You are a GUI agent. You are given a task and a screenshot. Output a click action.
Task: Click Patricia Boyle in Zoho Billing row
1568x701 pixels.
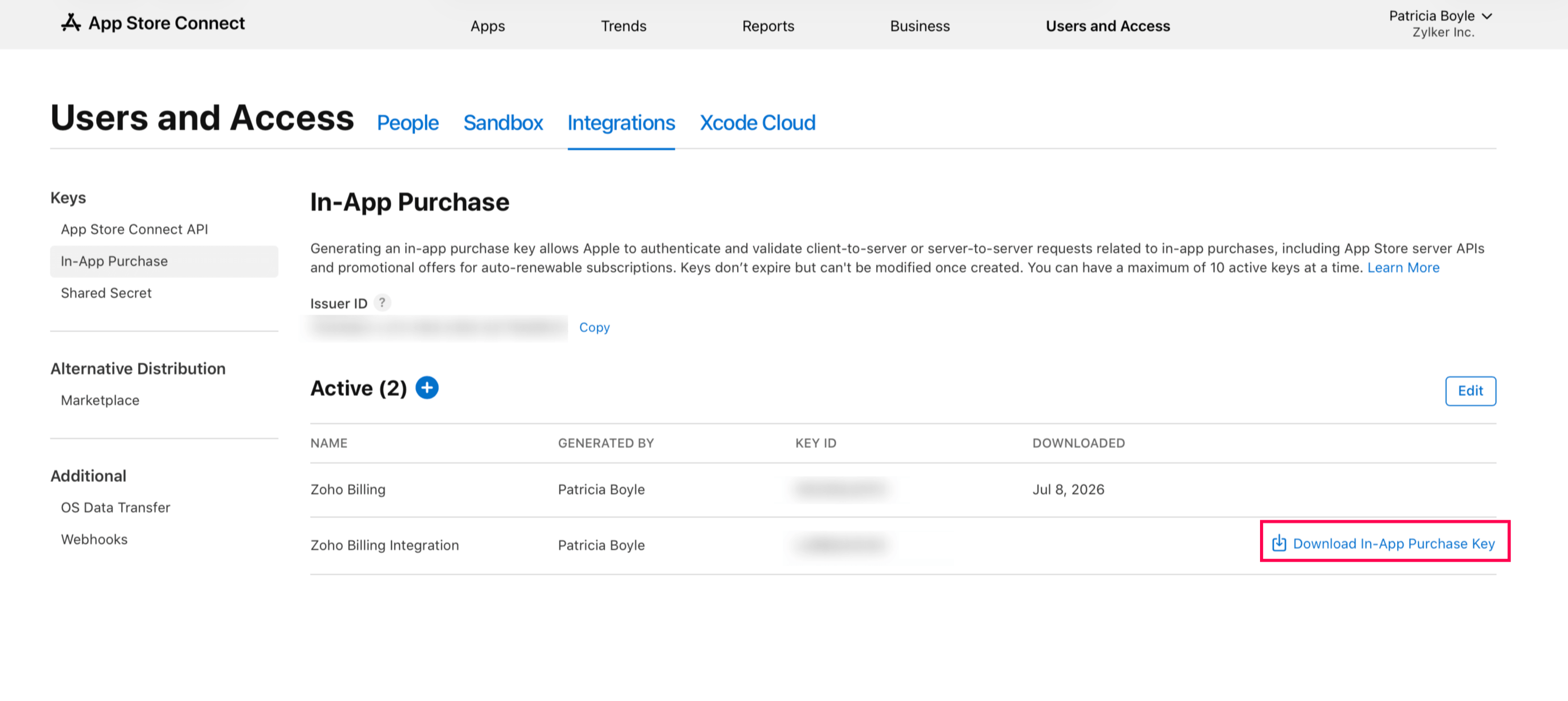[x=601, y=489]
